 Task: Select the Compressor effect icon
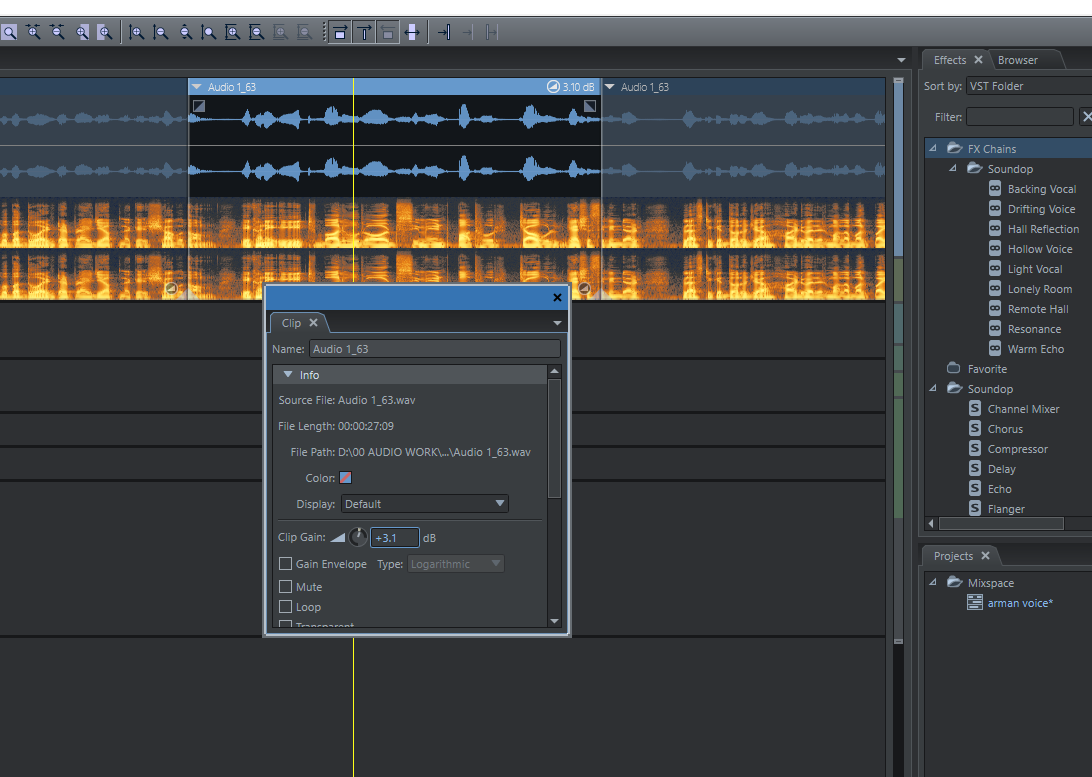(x=975, y=449)
